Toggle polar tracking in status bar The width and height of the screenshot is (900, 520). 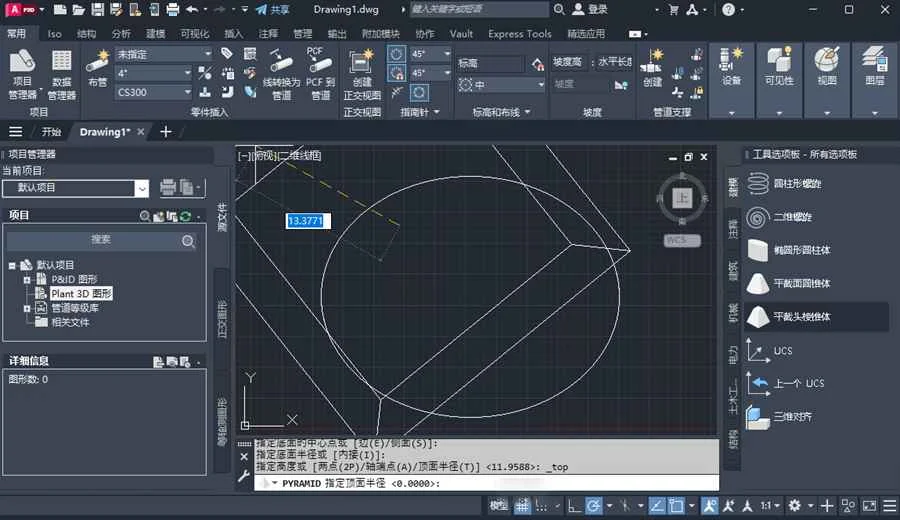coord(593,506)
